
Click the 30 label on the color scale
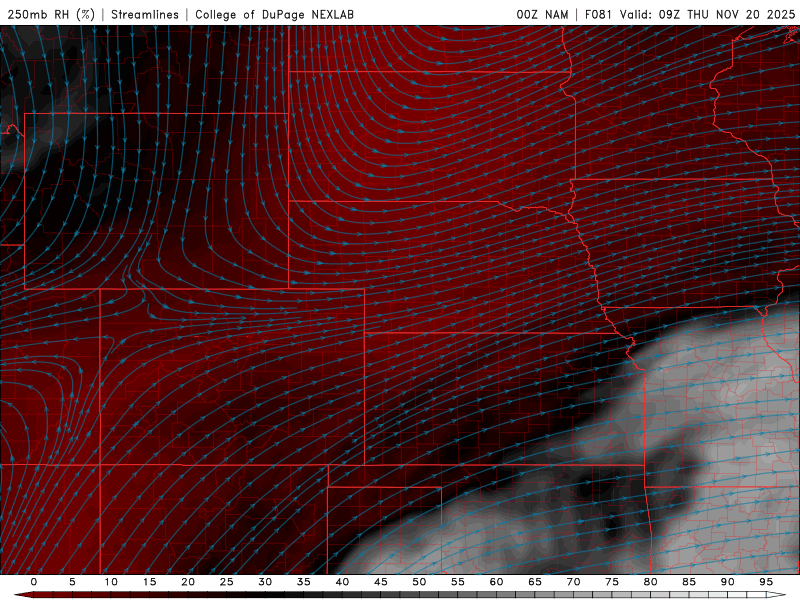[265, 582]
